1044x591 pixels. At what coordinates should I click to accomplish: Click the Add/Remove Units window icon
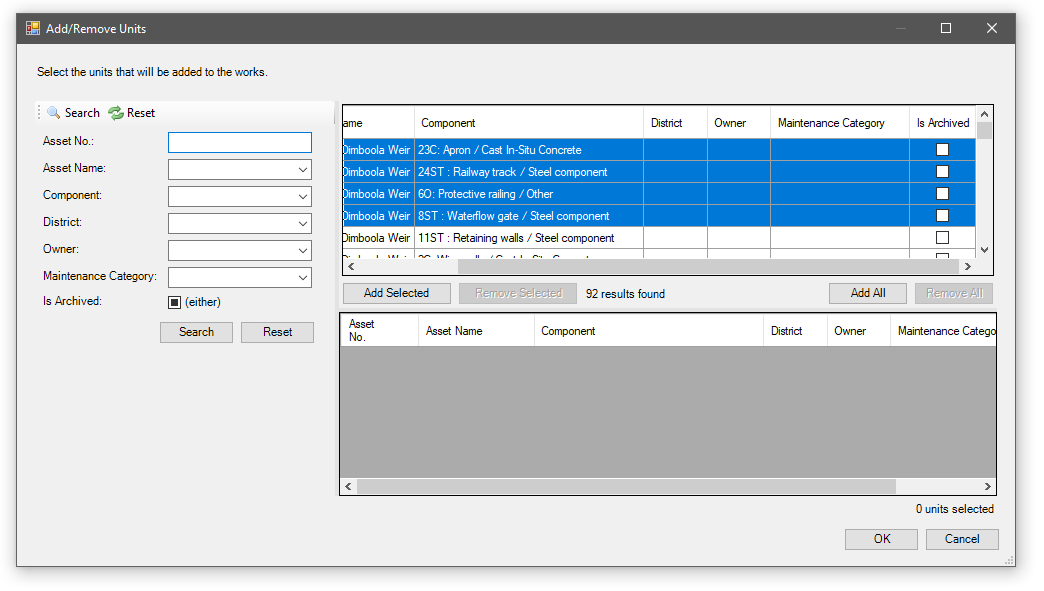[33, 29]
